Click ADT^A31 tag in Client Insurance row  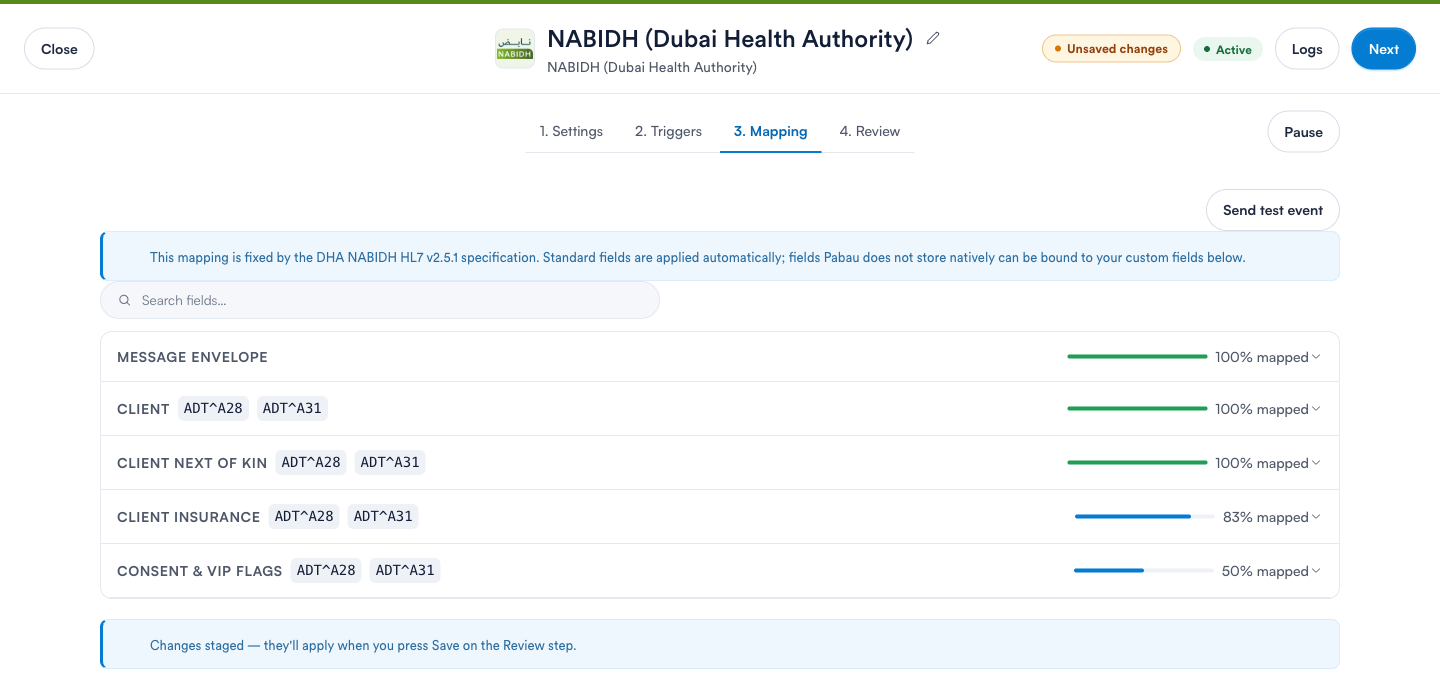(x=383, y=517)
